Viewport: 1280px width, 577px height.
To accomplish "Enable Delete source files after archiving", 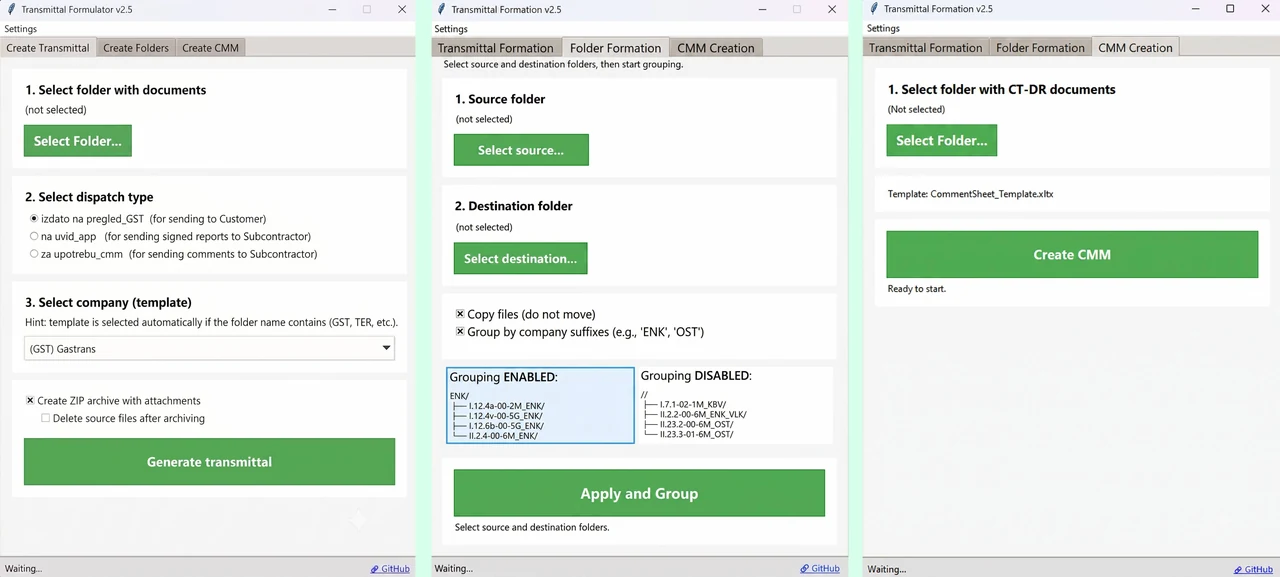I will tap(46, 418).
